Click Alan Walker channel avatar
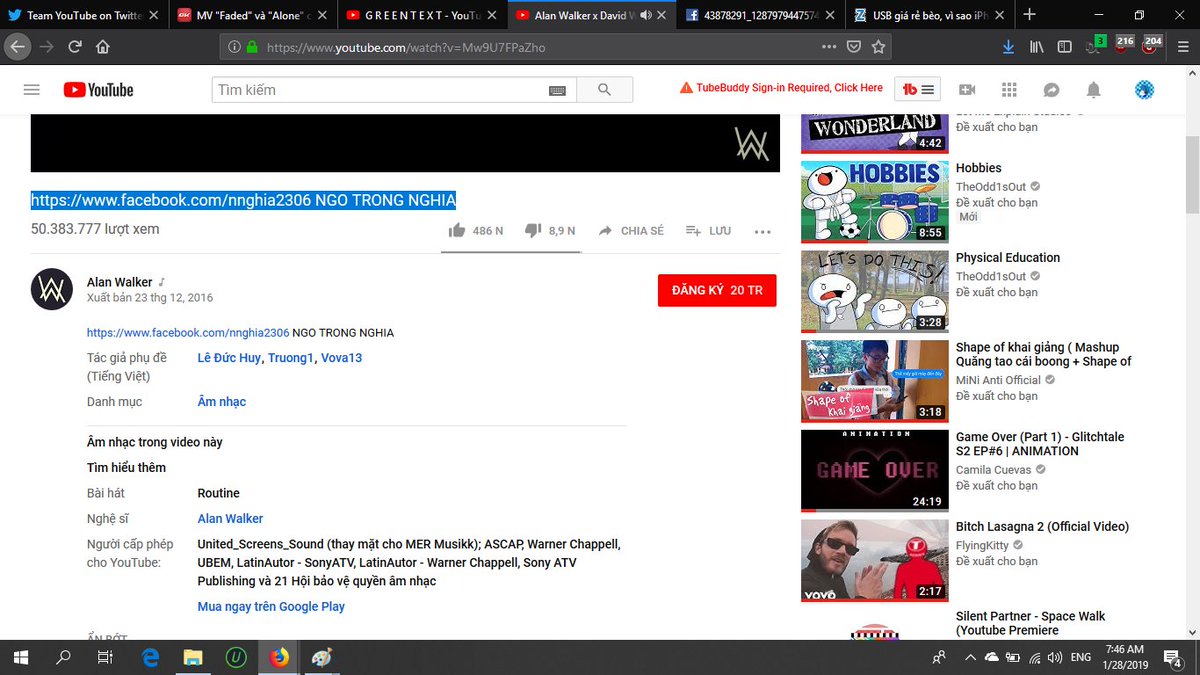The height and width of the screenshot is (675, 1200). pyautogui.click(x=50, y=290)
